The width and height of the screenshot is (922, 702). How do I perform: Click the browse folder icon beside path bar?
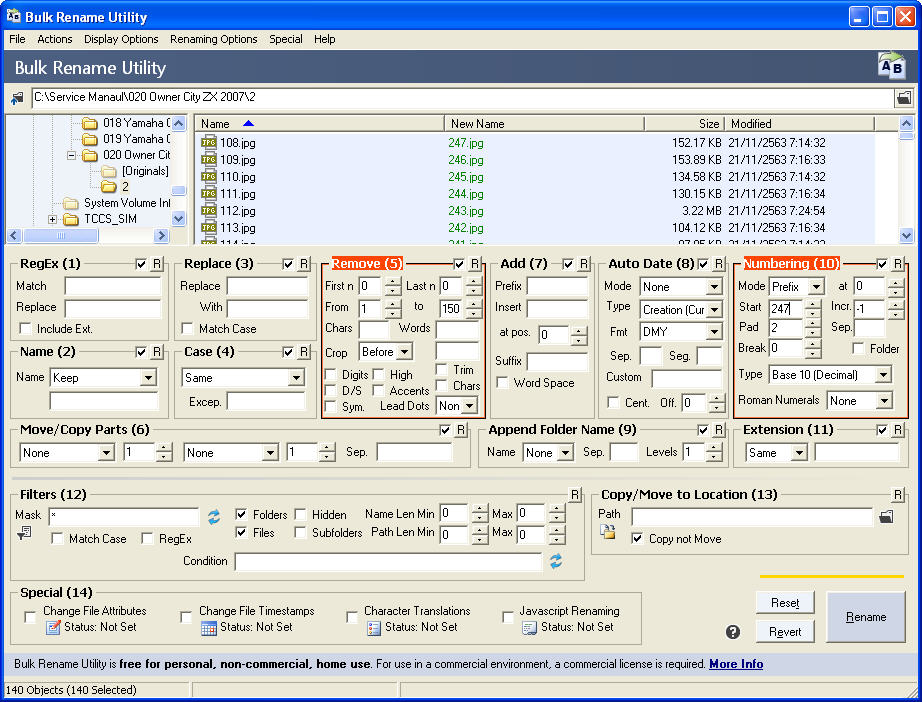pyautogui.click(x=904, y=98)
